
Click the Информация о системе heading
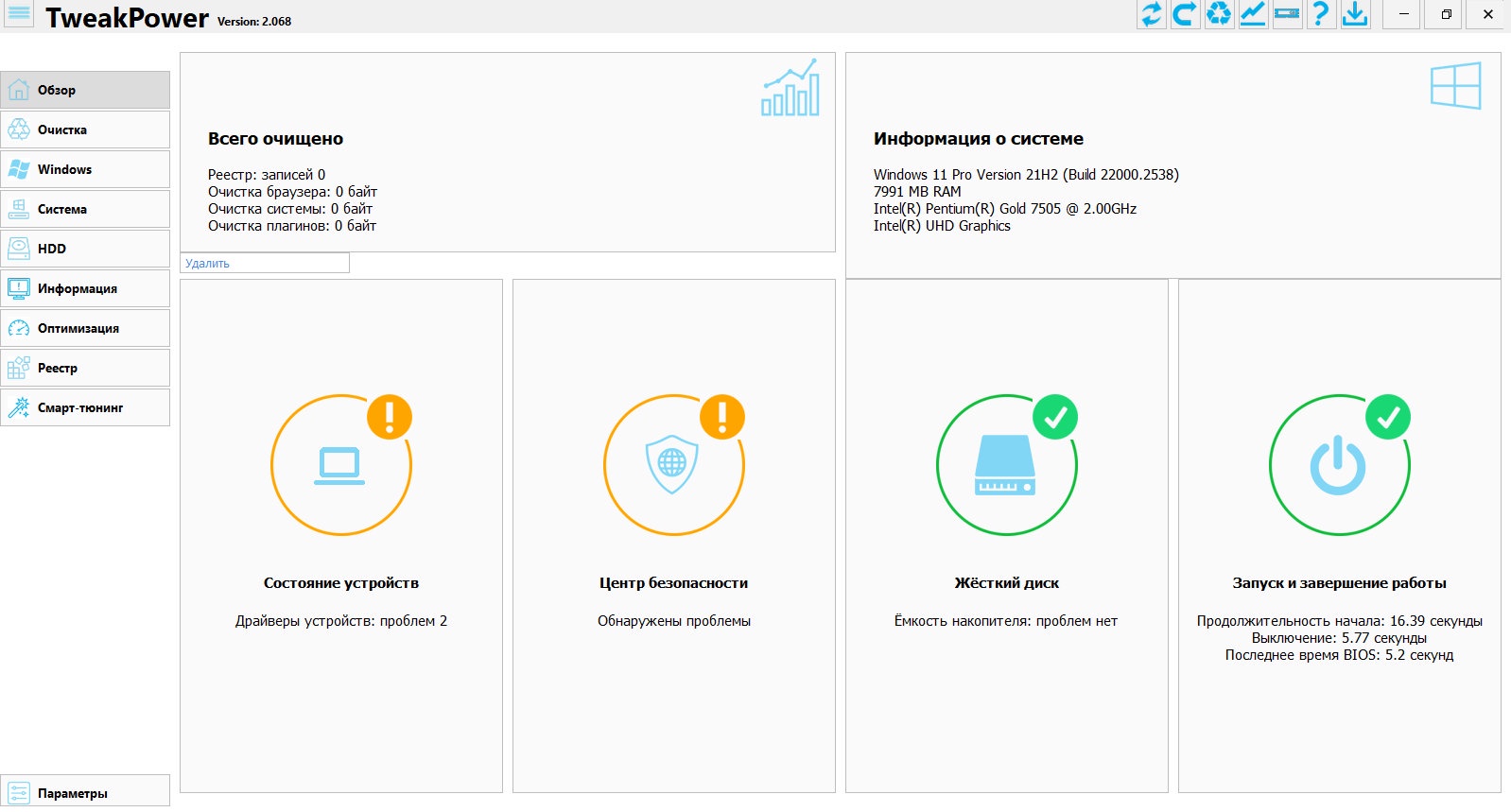tap(979, 139)
